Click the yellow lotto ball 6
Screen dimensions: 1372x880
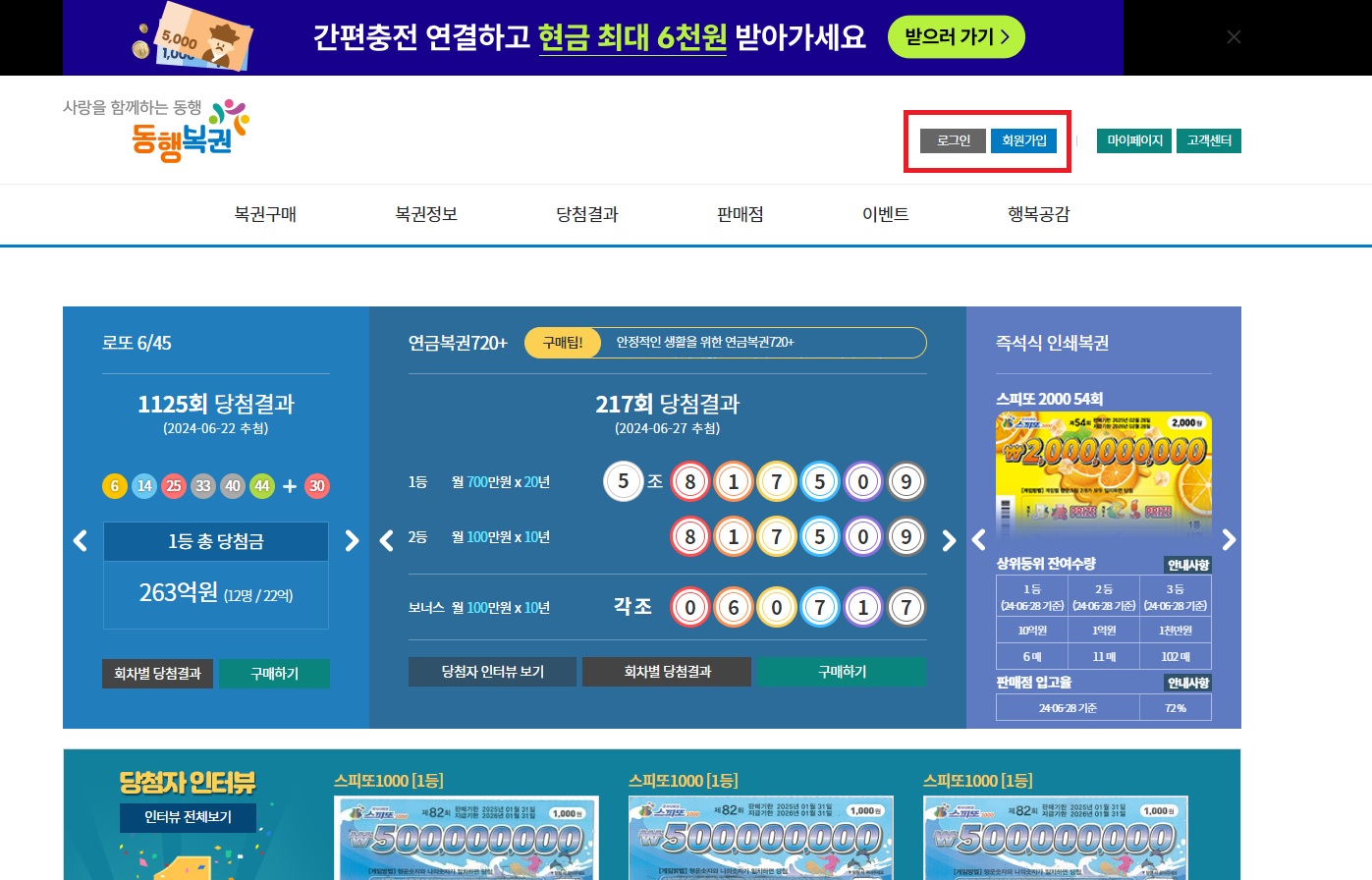pyautogui.click(x=115, y=486)
